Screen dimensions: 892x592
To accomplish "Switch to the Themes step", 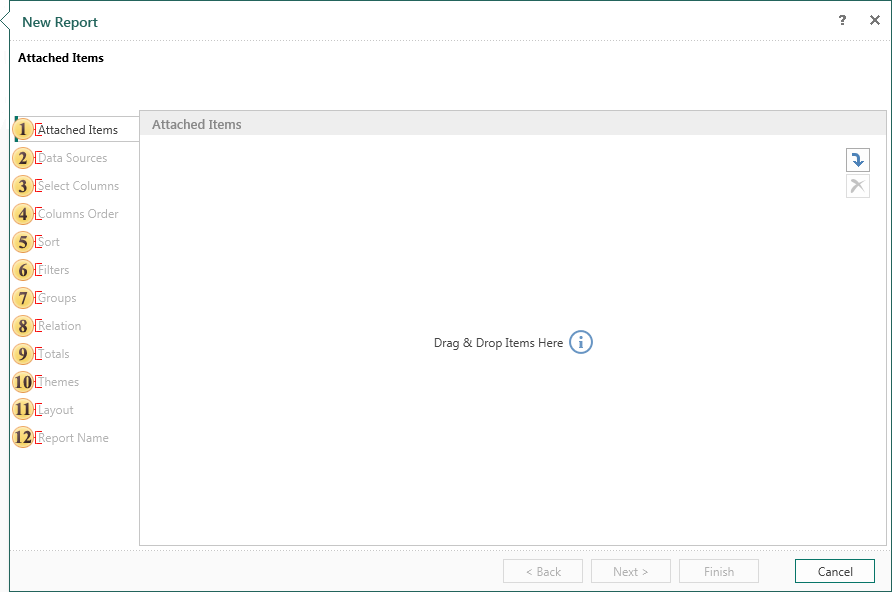I will [x=58, y=382].
